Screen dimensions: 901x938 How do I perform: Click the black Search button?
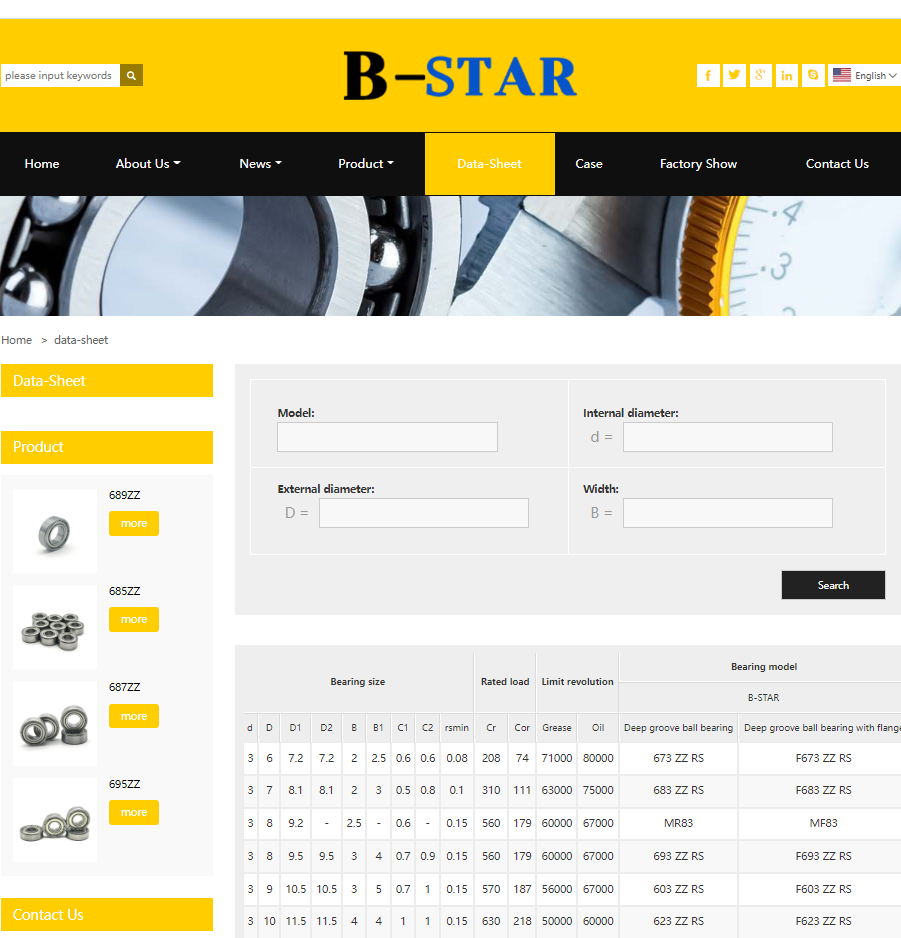[833, 585]
